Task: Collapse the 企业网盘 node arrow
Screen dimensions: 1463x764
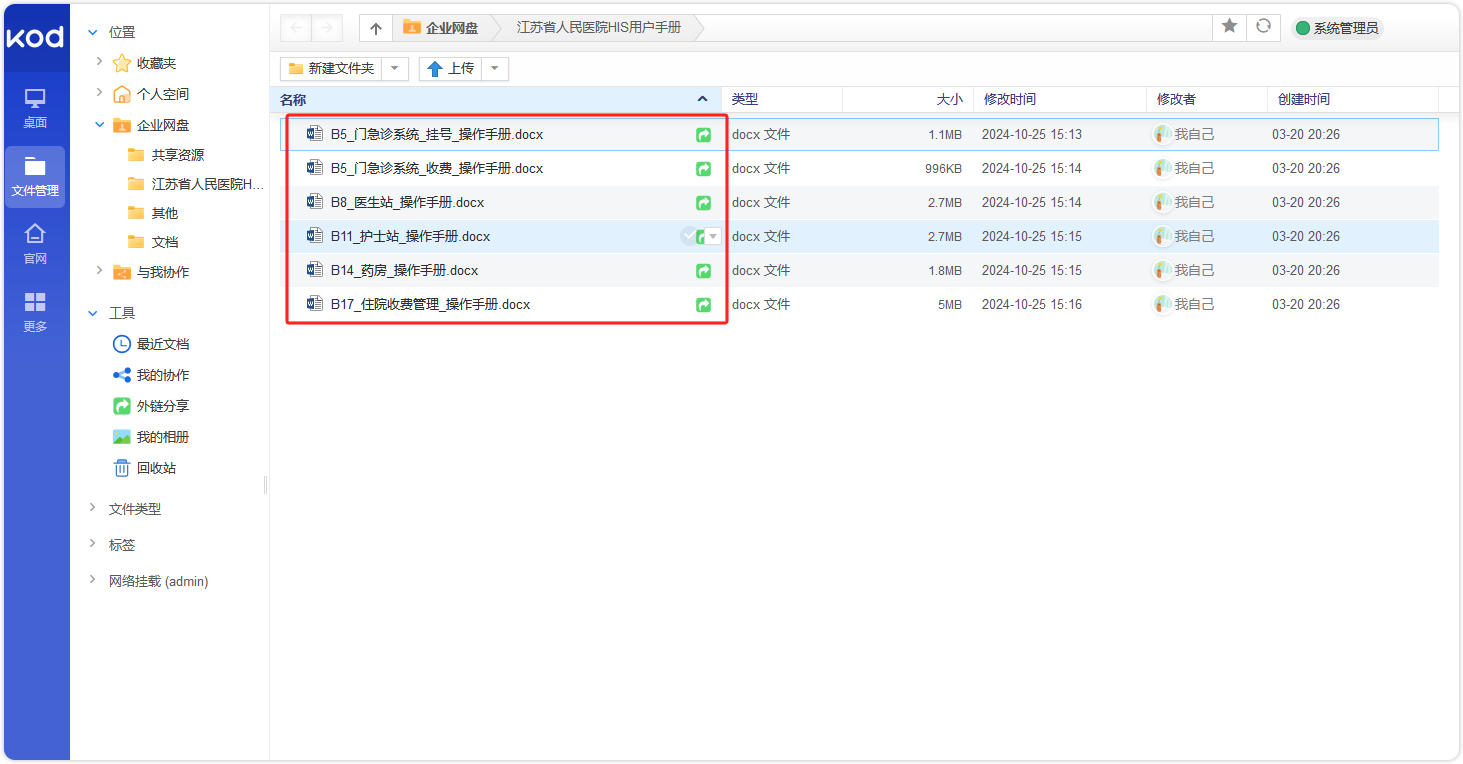Action: click(99, 125)
